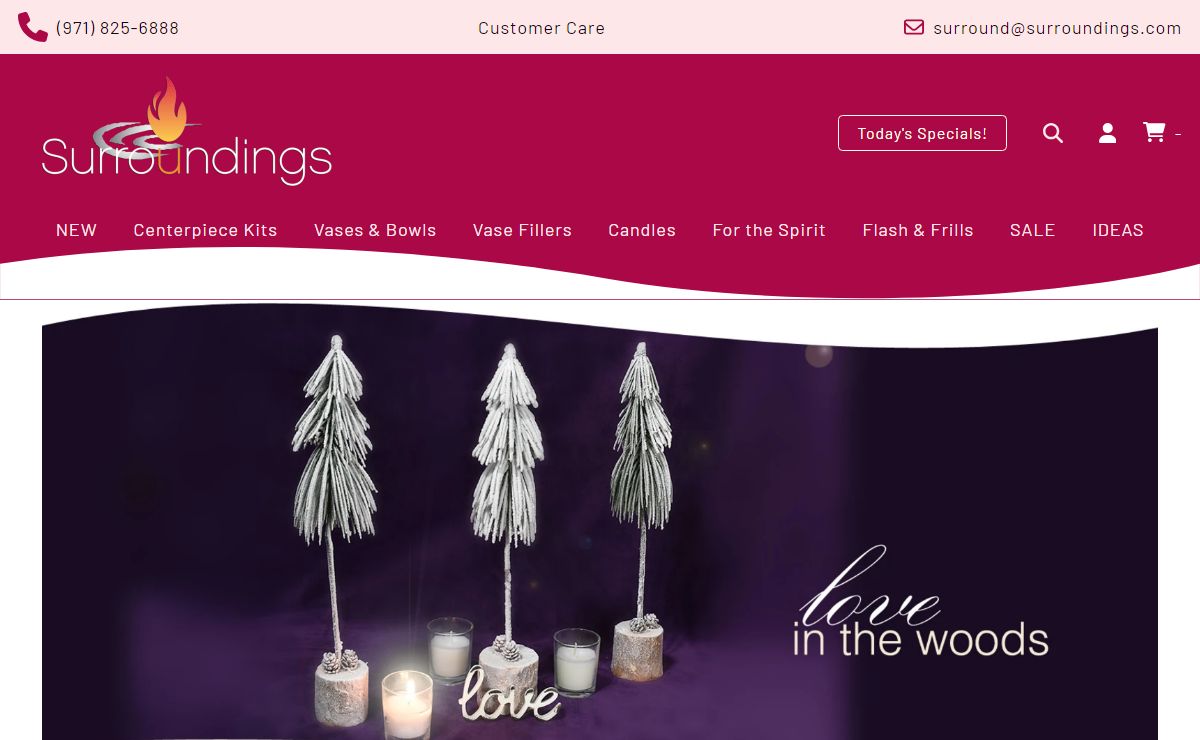Open the Flash & Frills menu
1200x740 pixels.
point(918,230)
